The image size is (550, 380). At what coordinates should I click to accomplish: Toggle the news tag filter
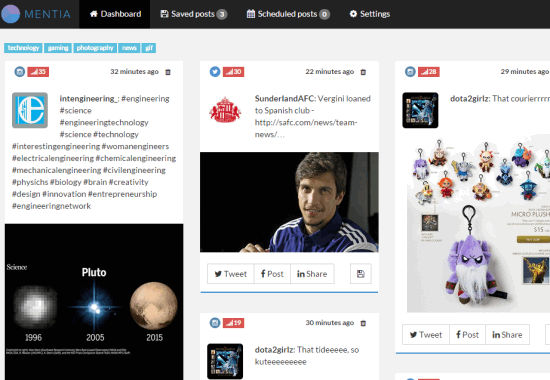coord(129,48)
